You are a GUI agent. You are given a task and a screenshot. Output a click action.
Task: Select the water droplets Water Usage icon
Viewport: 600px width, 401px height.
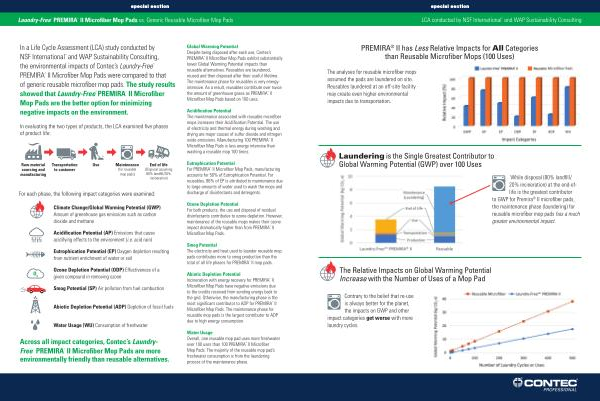click(35, 324)
